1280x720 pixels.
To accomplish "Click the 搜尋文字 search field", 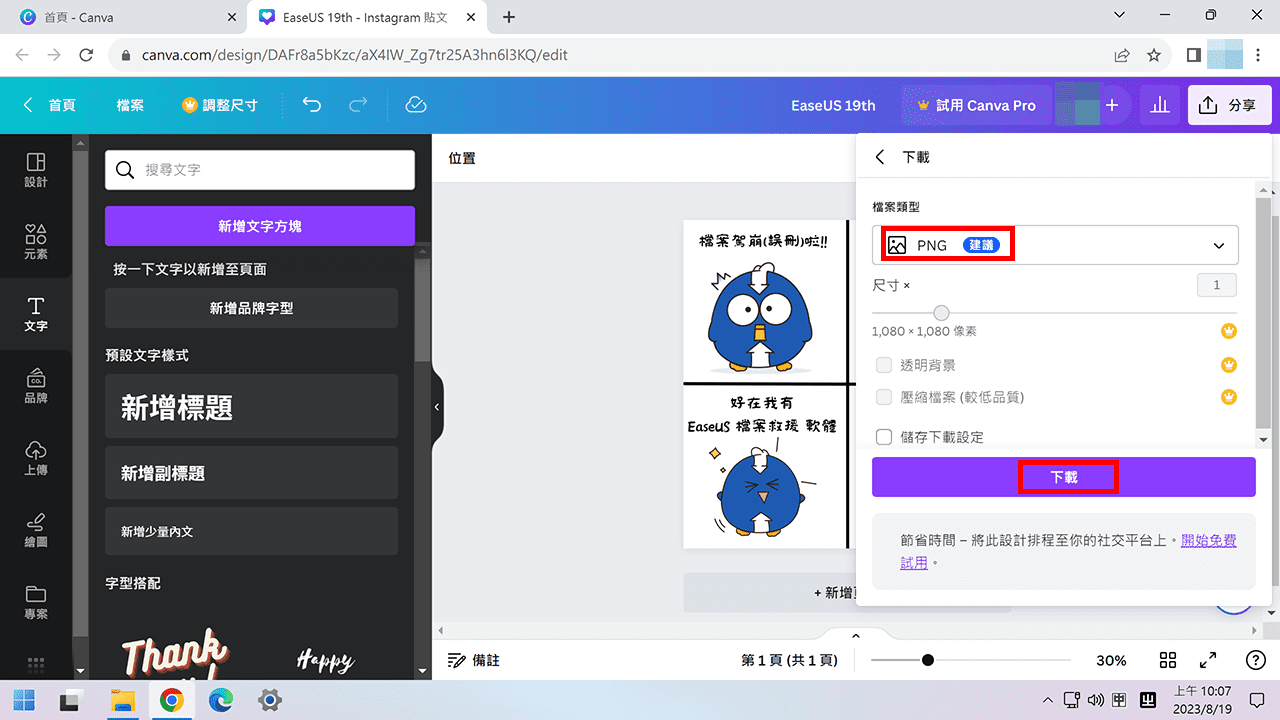I will [x=260, y=169].
